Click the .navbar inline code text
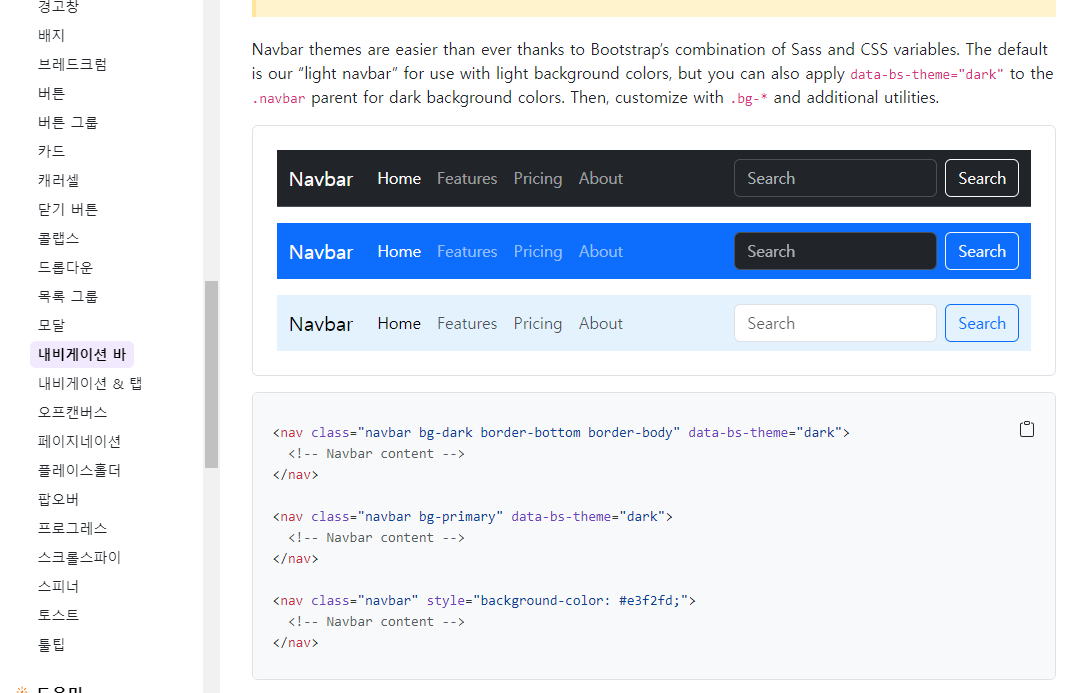Screen dimensions: 1072x693 click(279, 98)
